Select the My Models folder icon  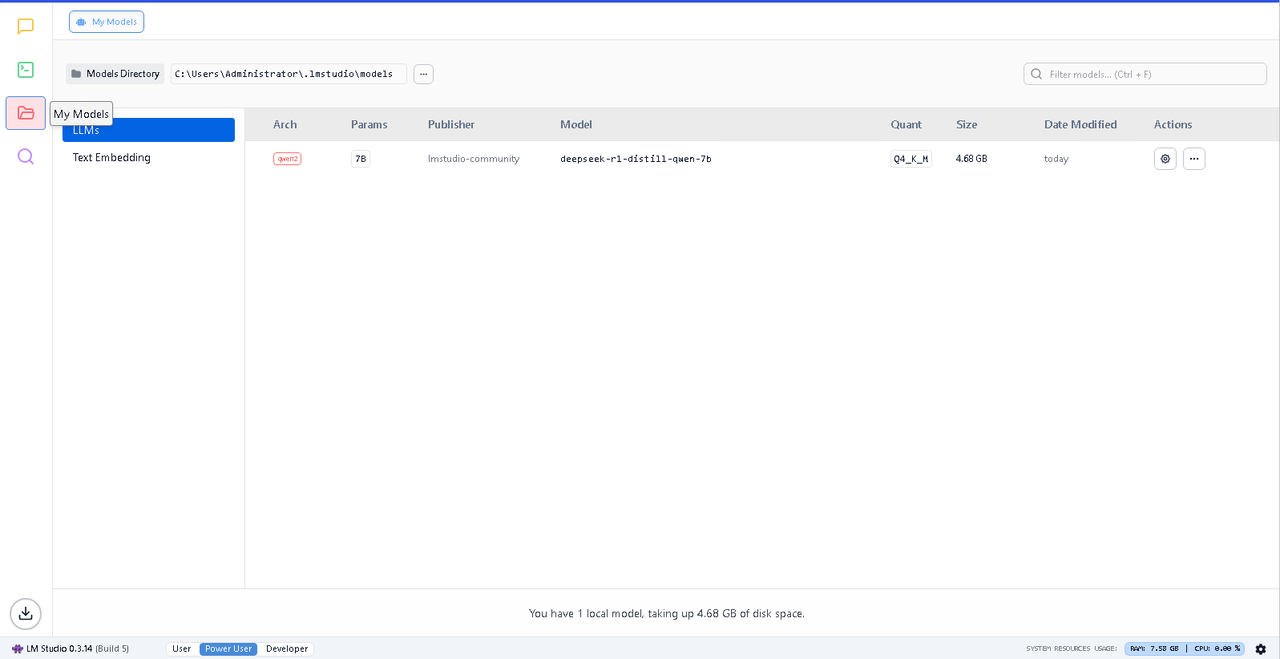click(x=26, y=113)
